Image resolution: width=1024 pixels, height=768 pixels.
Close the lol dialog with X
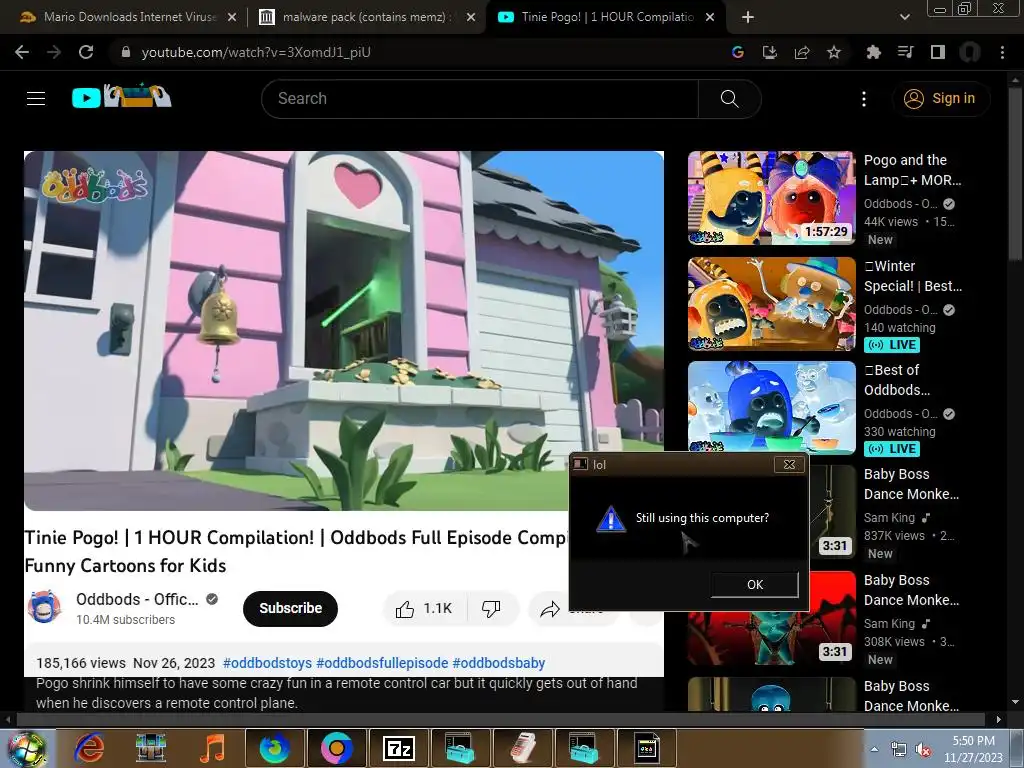pyautogui.click(x=789, y=464)
